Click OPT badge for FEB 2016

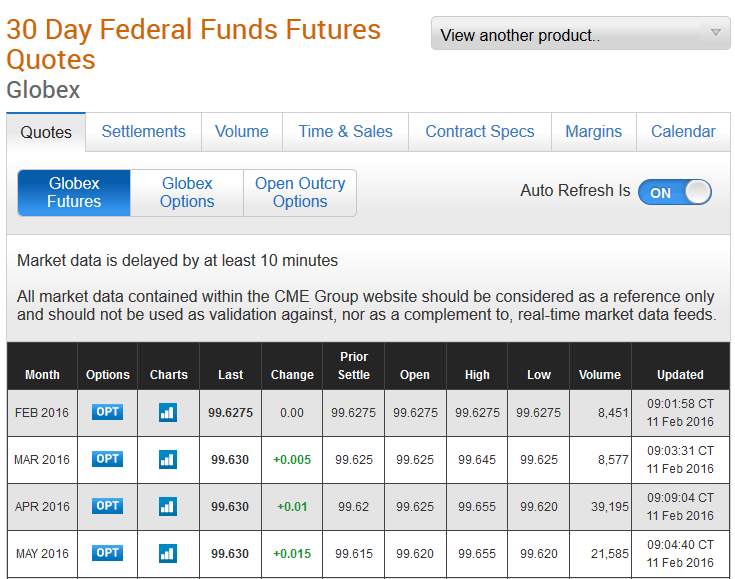click(107, 412)
